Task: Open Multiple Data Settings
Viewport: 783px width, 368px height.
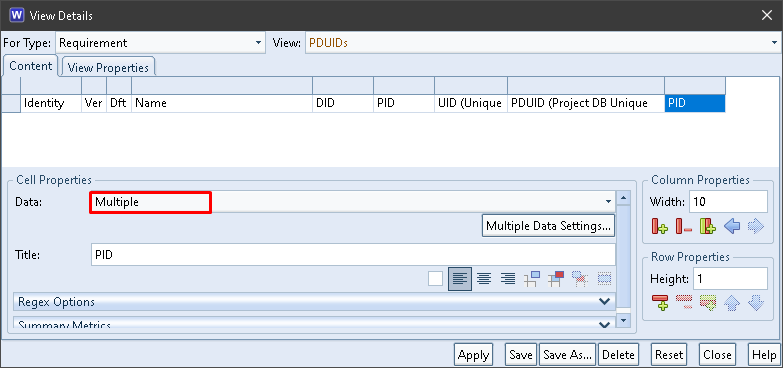Action: click(x=548, y=226)
